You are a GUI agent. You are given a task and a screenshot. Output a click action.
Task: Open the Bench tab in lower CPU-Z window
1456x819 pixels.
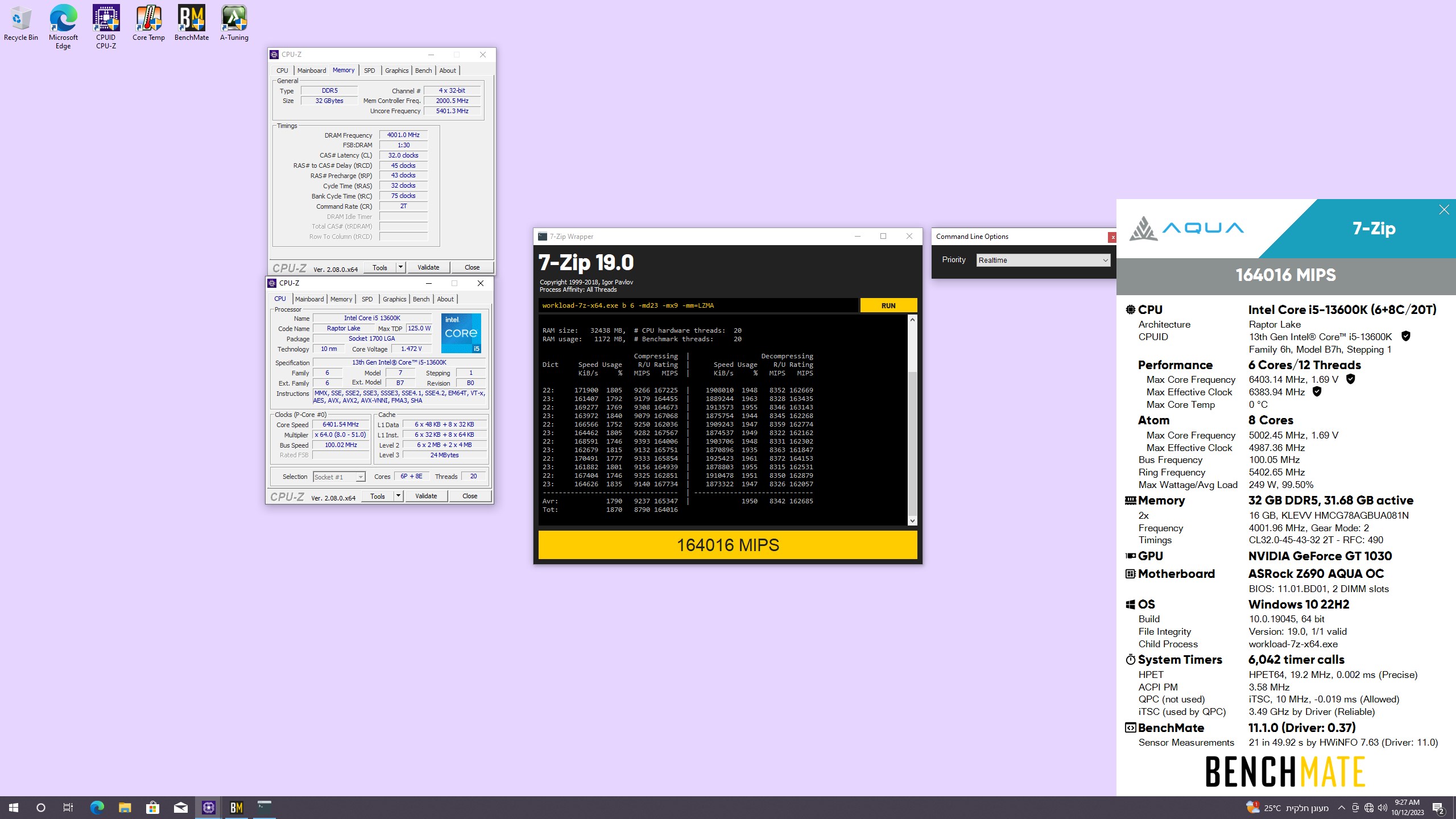421,299
